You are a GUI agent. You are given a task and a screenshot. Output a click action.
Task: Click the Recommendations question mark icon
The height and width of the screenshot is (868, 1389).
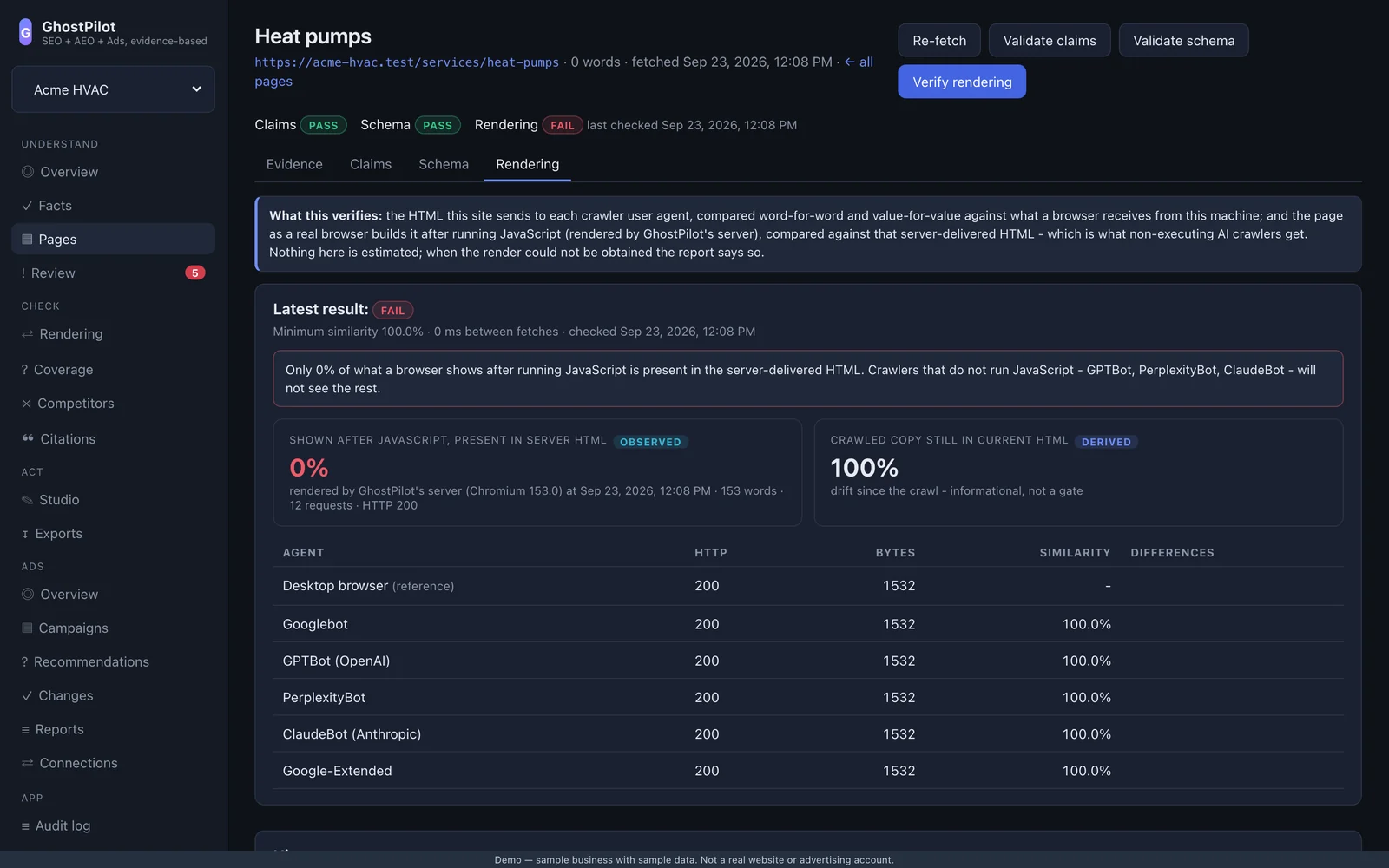tap(24, 662)
